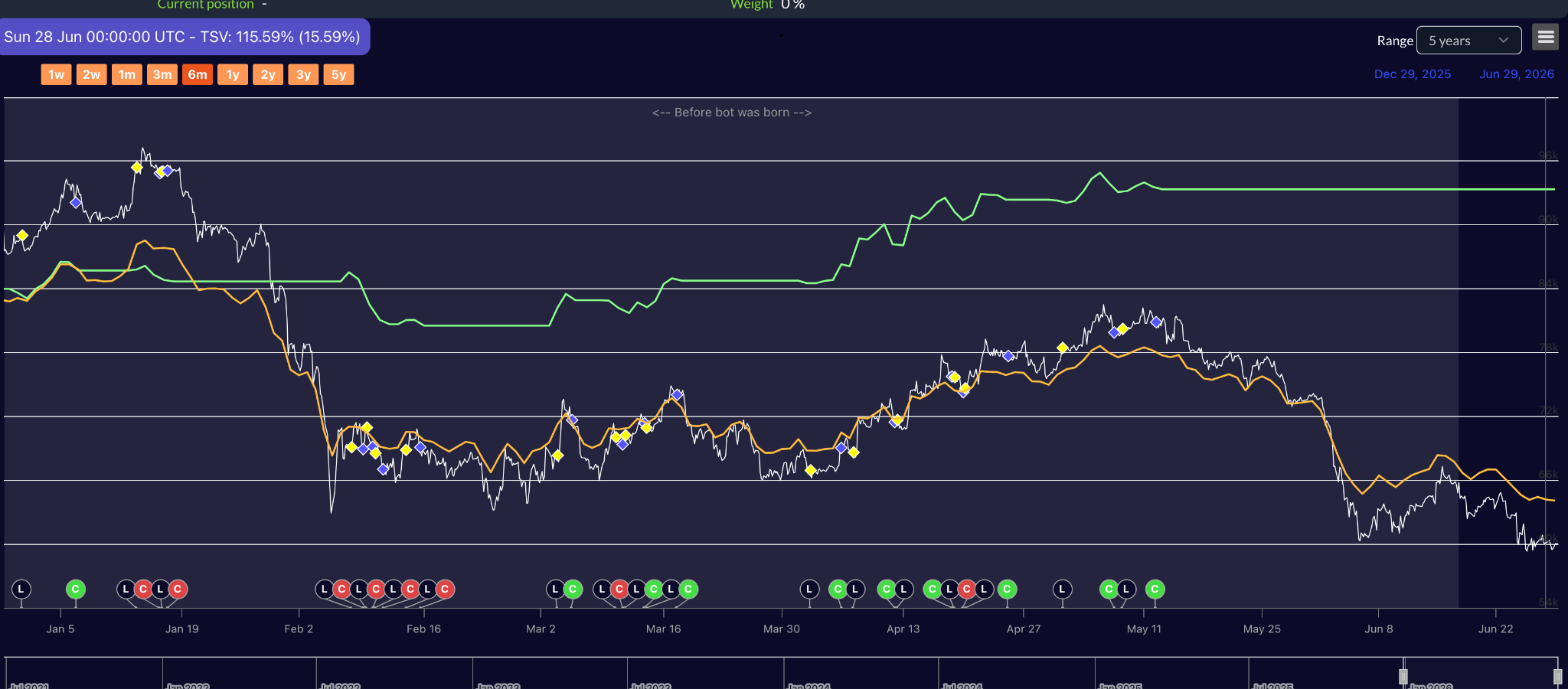
Task: Edit the start date Dec 29, 2025
Action: pyautogui.click(x=1413, y=74)
